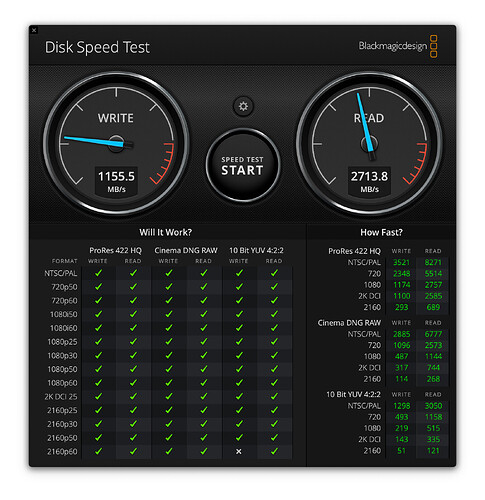
Task: Click the 8271 ProRes NTSC/PAL read value
Action: 433,262
